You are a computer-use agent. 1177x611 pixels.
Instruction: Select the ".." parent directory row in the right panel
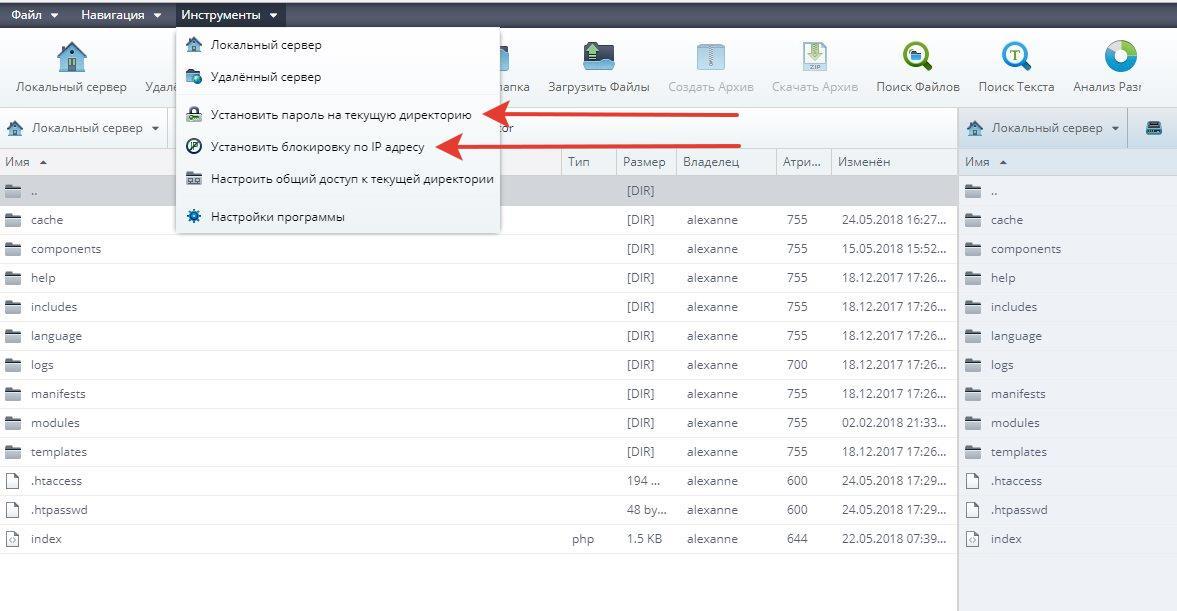1068,191
